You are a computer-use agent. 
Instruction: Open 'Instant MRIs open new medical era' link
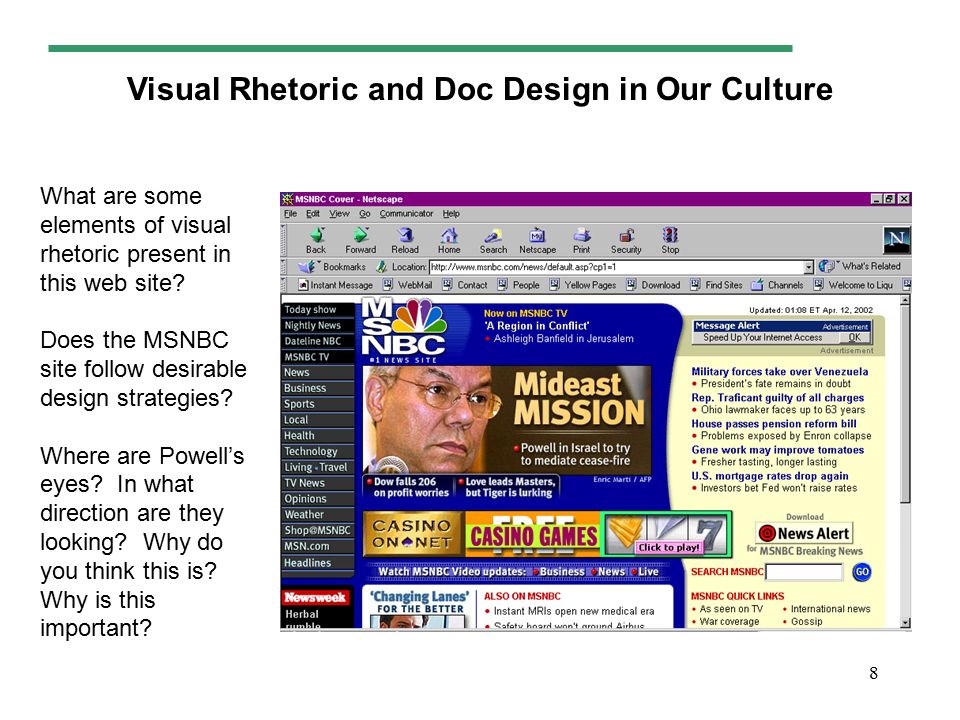(x=574, y=611)
